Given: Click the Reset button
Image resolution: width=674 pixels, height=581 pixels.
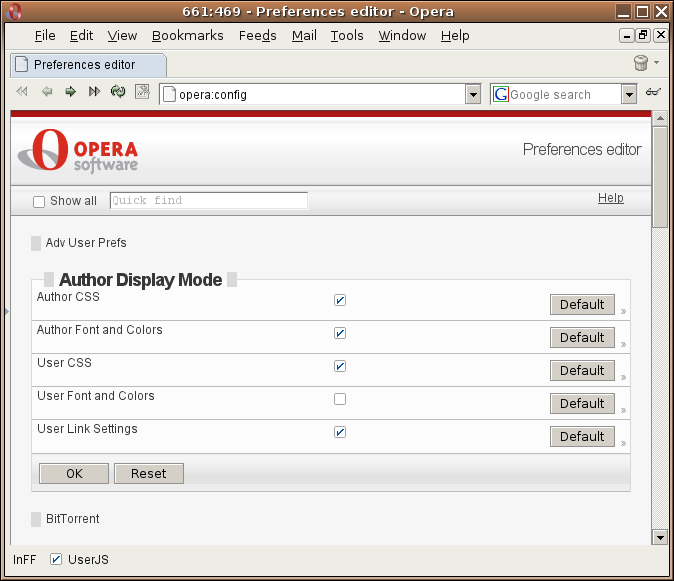Looking at the screenshot, I should tap(149, 474).
